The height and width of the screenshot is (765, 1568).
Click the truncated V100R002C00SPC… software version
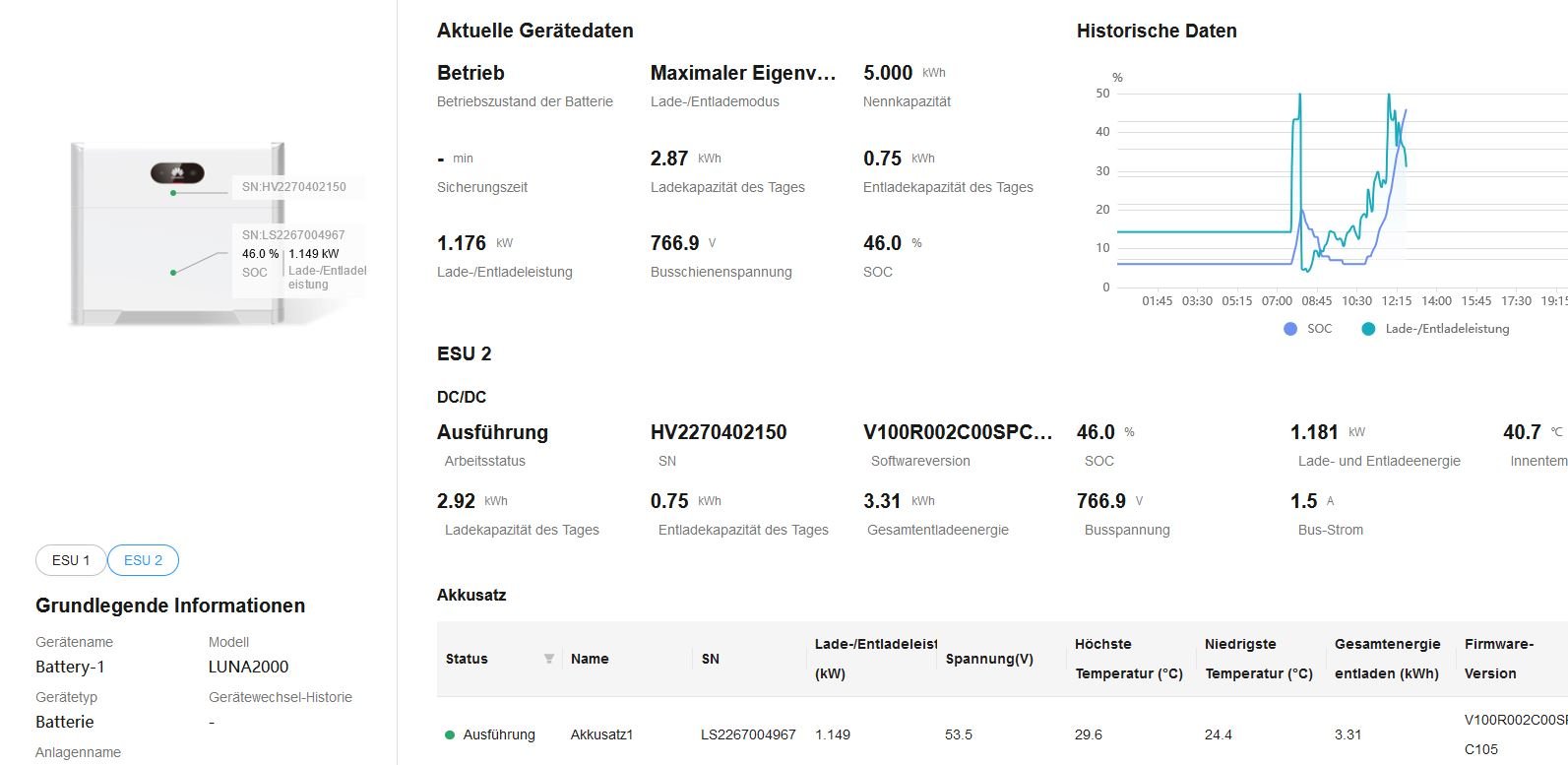tap(958, 432)
